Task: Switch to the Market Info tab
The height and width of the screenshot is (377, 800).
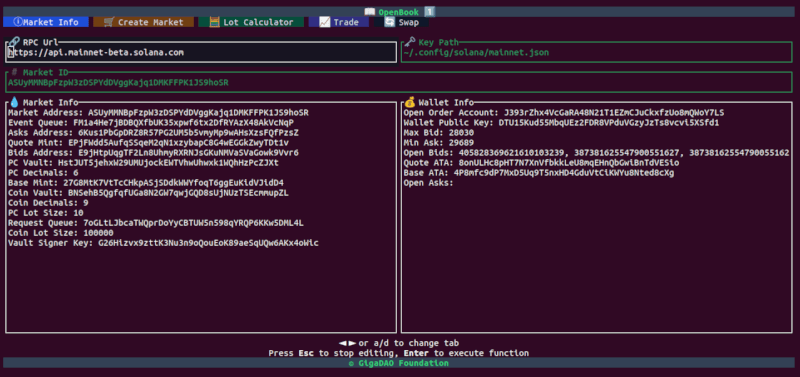Action: tap(46, 22)
